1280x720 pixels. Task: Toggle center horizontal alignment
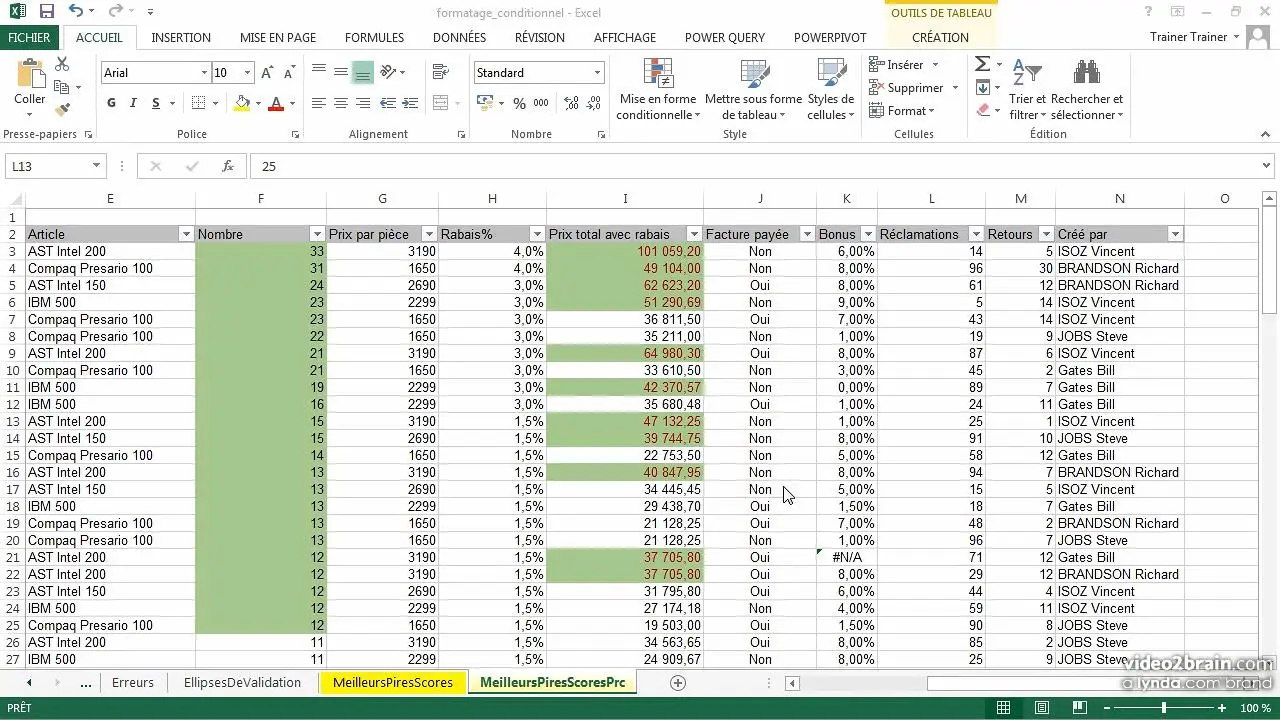(341, 103)
